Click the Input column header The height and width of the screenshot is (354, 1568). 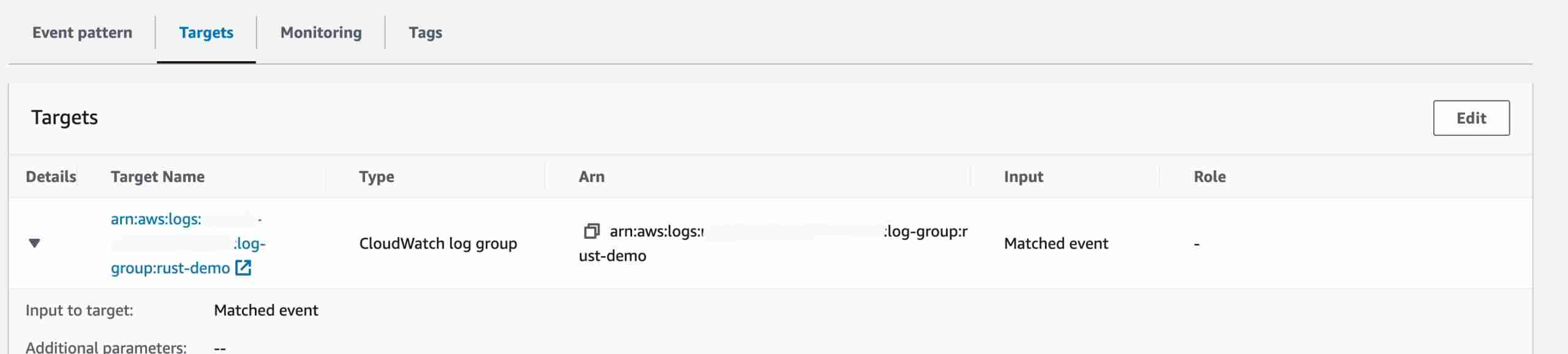tap(1023, 177)
